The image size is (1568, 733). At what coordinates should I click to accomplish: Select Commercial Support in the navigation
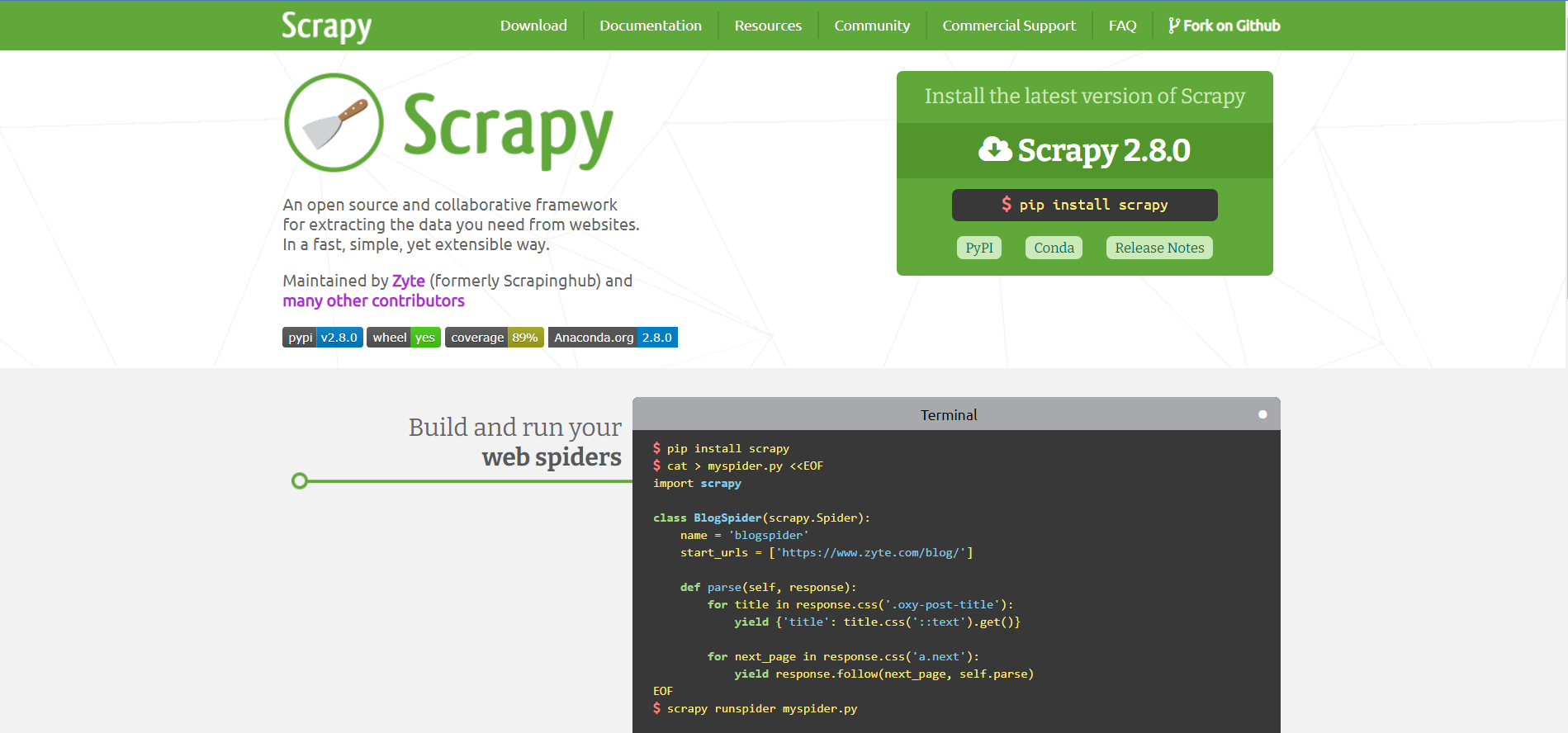click(1009, 26)
